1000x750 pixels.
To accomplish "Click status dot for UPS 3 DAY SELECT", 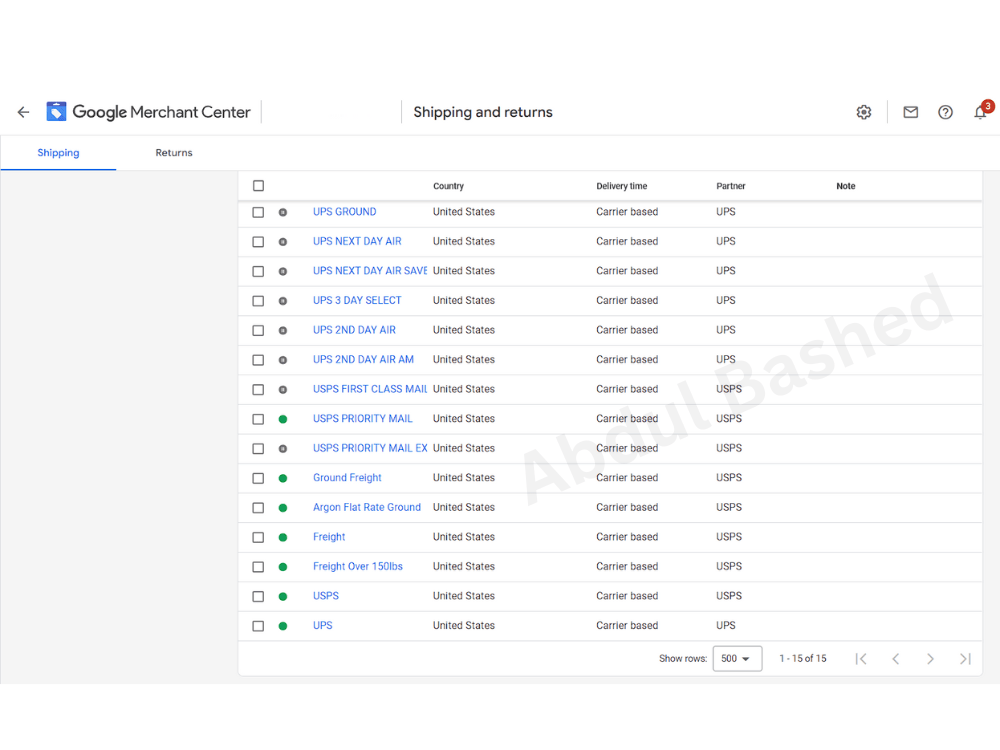I will [x=283, y=301].
